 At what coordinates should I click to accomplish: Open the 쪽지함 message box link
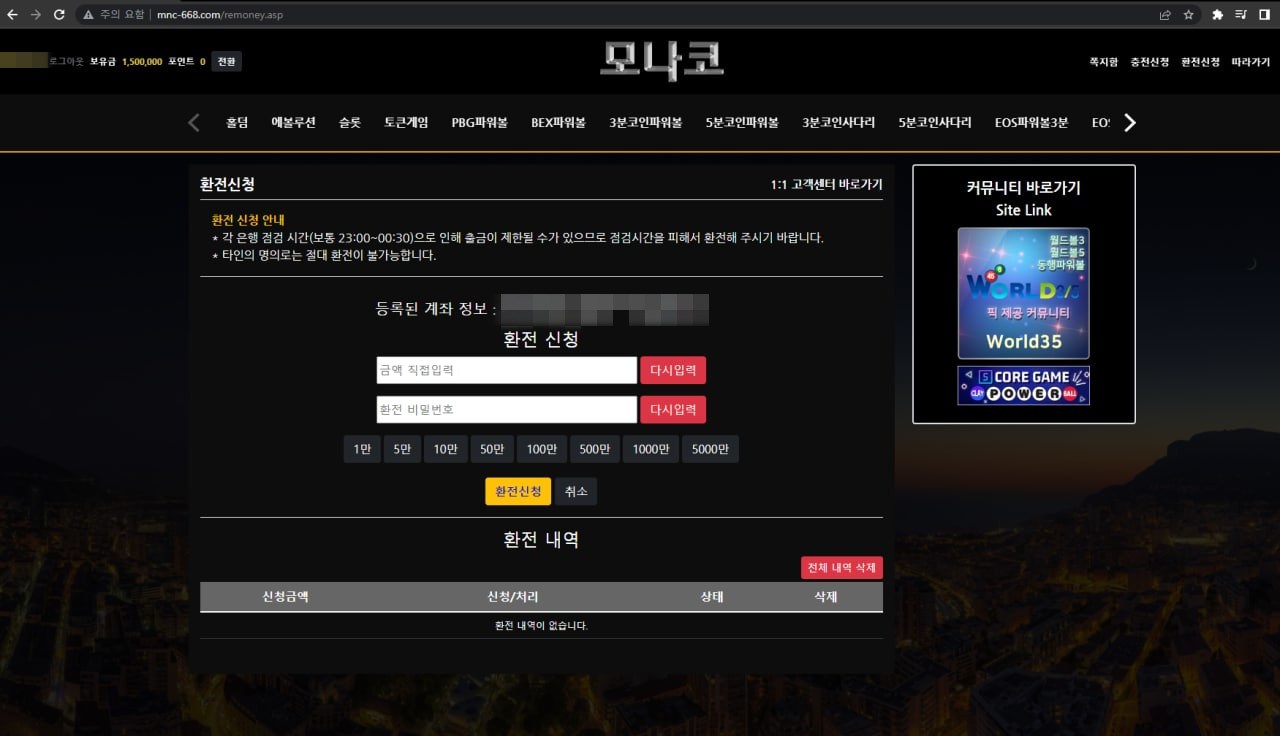point(1104,62)
